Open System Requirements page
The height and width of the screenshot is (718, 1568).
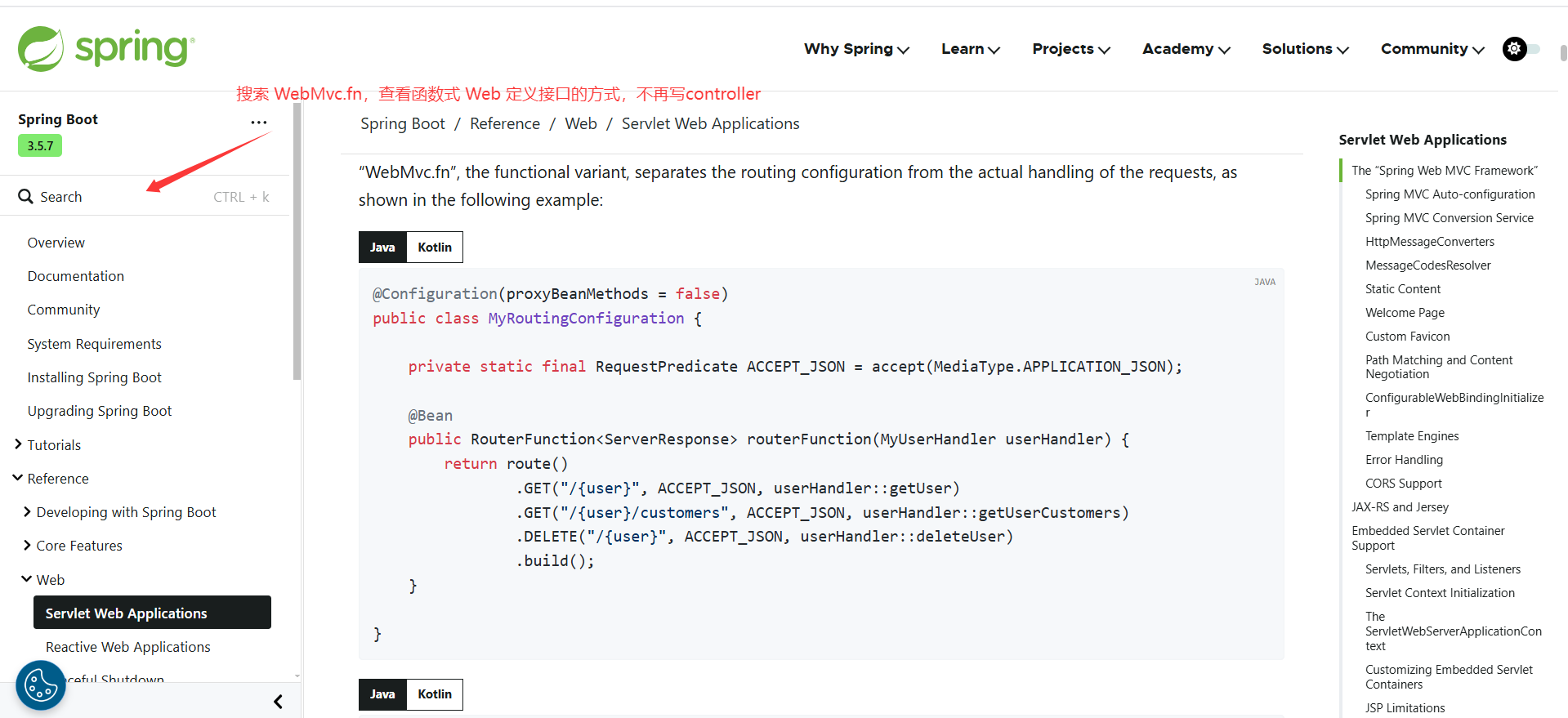(94, 344)
